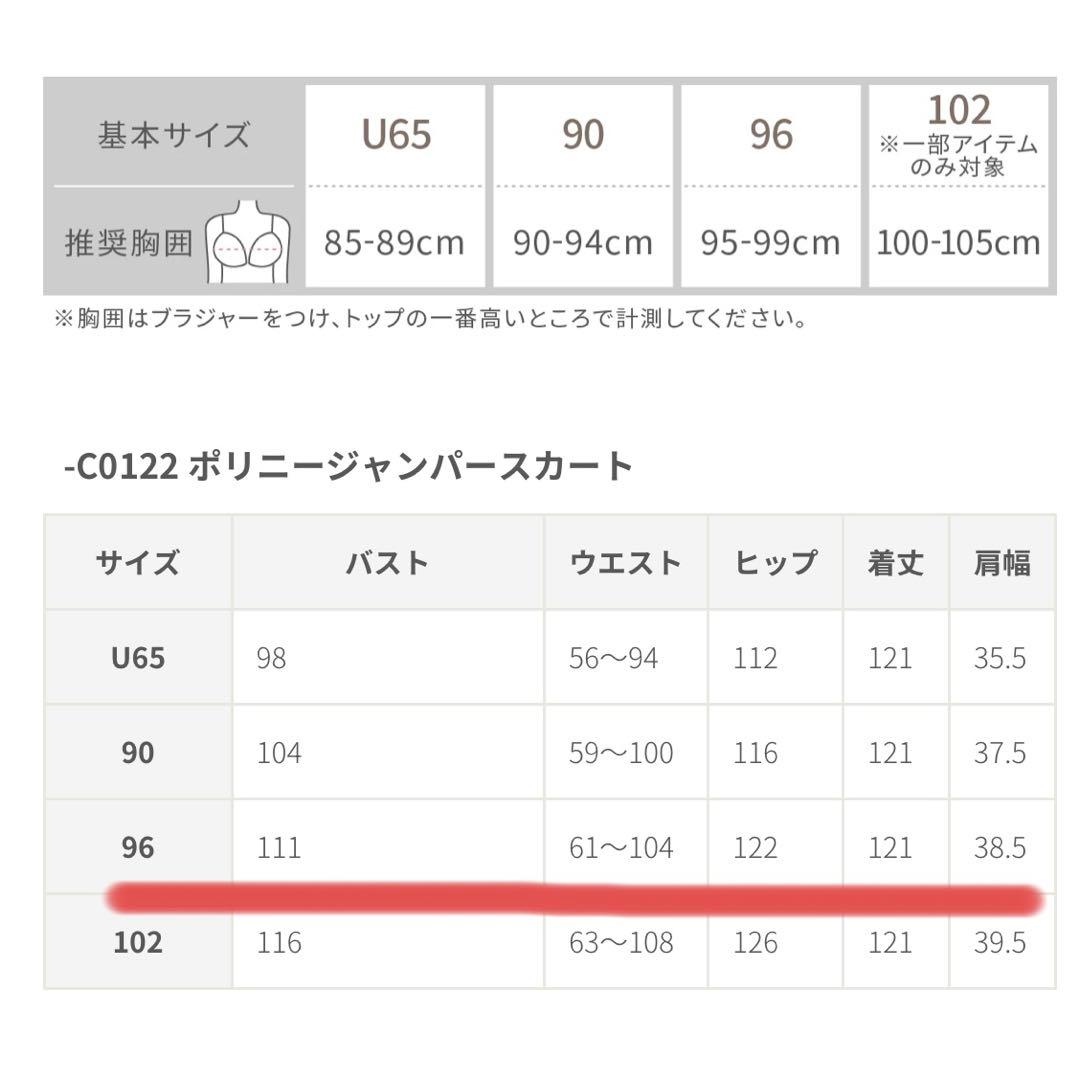Click the bra measurement note below chart
This screenshot has width=1080, height=1080.
pyautogui.click(x=430, y=320)
